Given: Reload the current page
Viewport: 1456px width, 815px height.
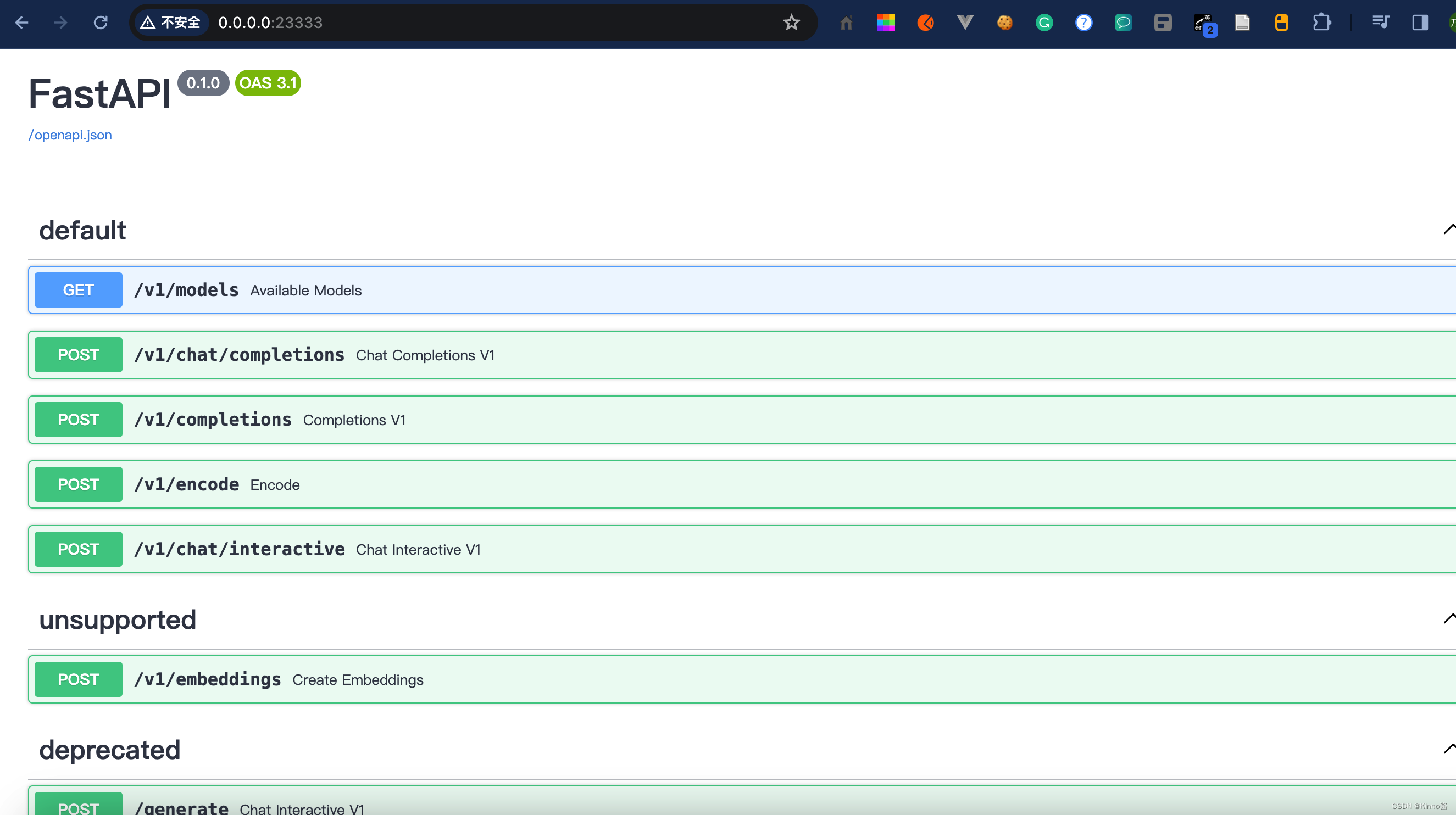Looking at the screenshot, I should pos(101,23).
